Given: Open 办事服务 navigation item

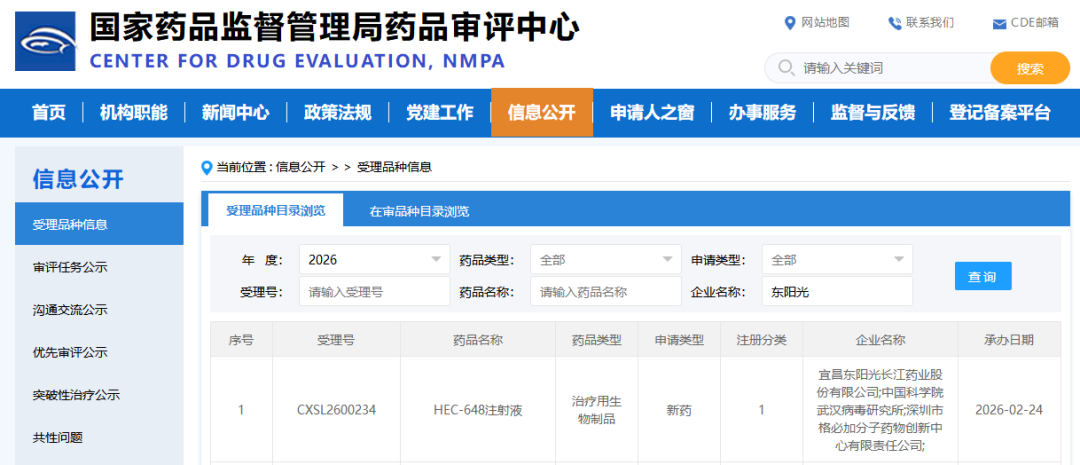Looking at the screenshot, I should pos(762,112).
